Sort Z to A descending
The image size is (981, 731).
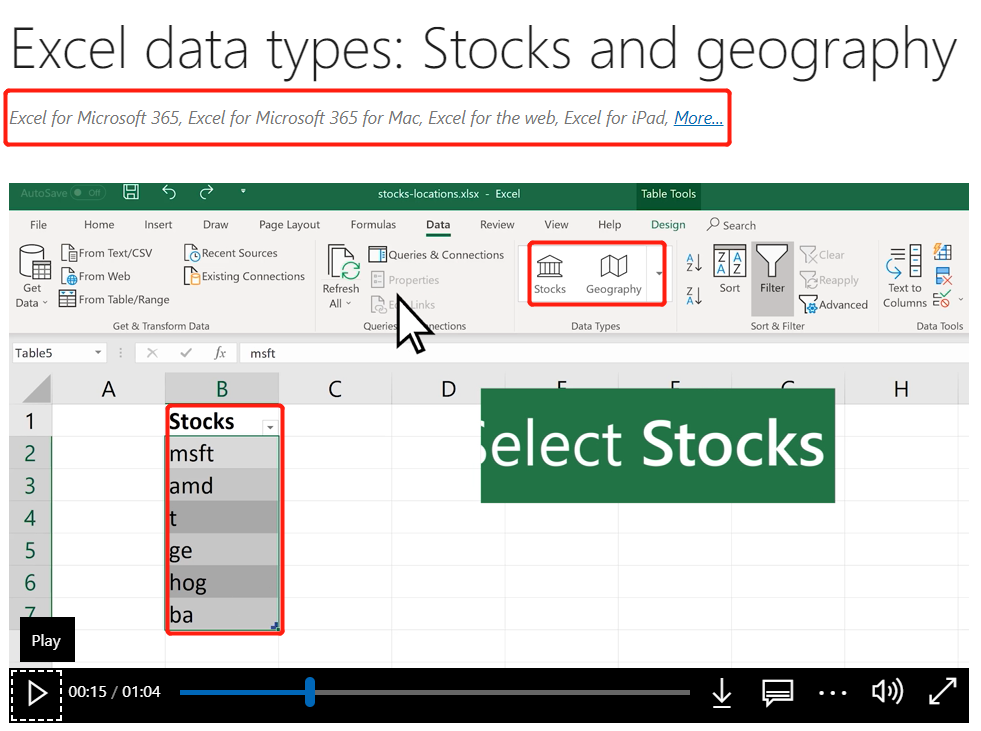click(x=694, y=295)
